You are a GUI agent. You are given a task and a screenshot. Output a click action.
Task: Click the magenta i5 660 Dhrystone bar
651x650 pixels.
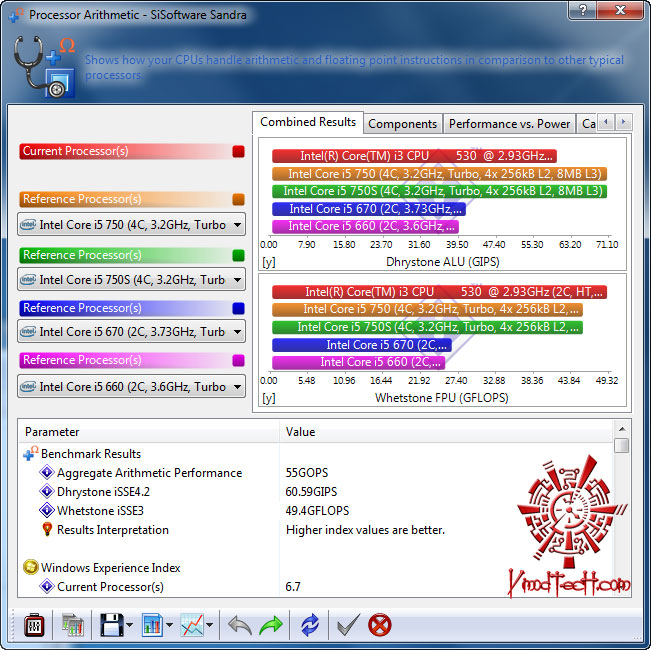365,226
